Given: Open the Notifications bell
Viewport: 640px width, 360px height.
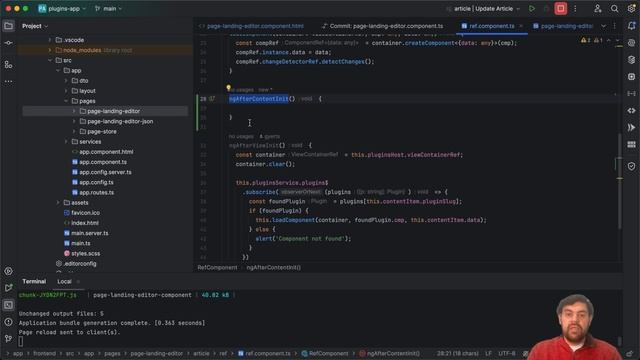Looking at the screenshot, I should point(631,26).
